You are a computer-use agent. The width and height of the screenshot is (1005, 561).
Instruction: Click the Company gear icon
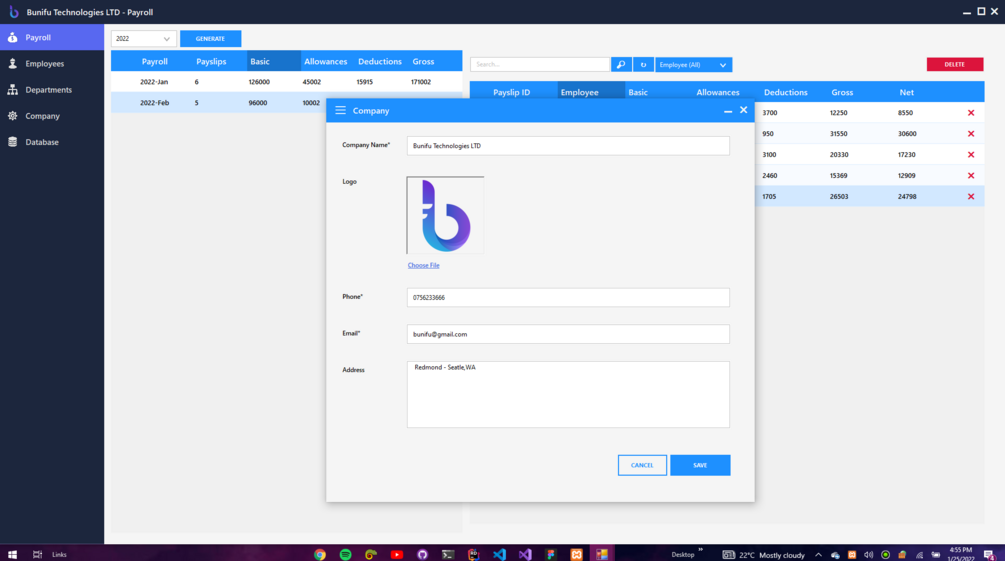click(12, 116)
